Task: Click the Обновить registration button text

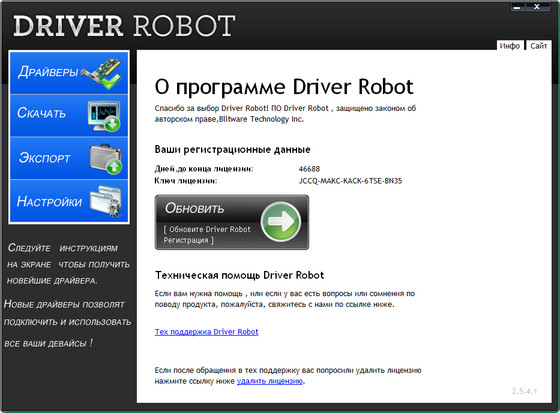Action: [194, 208]
